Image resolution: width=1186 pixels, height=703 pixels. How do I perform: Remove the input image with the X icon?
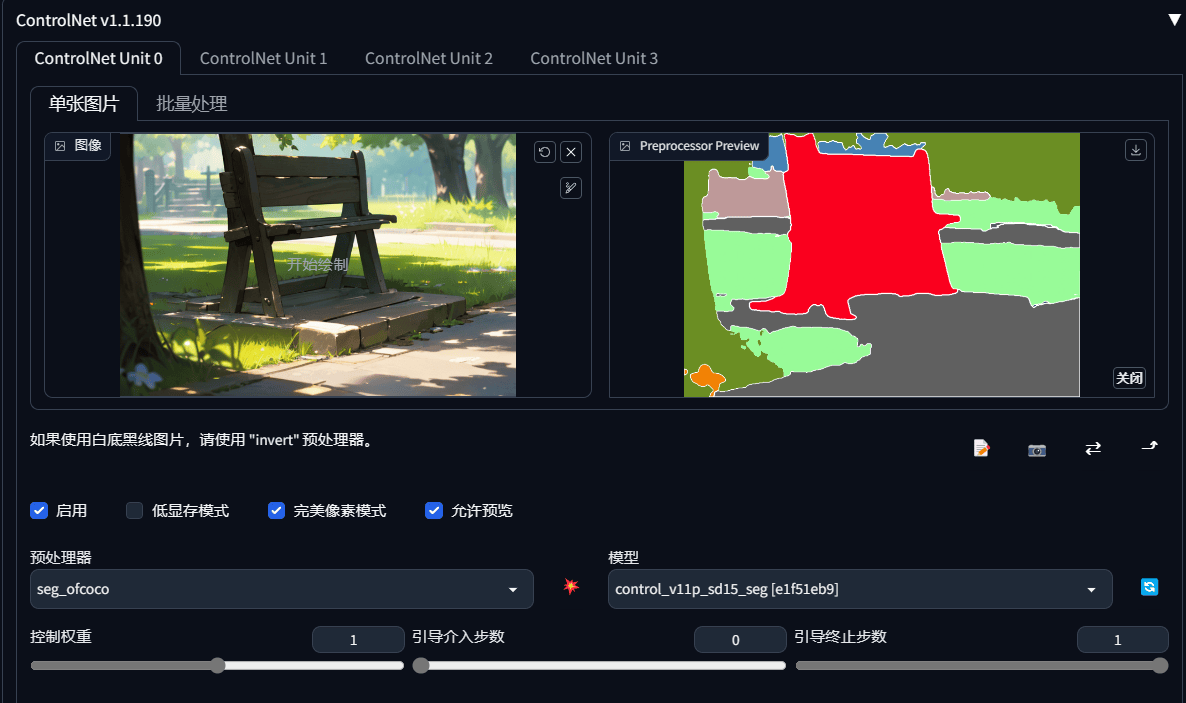[571, 152]
